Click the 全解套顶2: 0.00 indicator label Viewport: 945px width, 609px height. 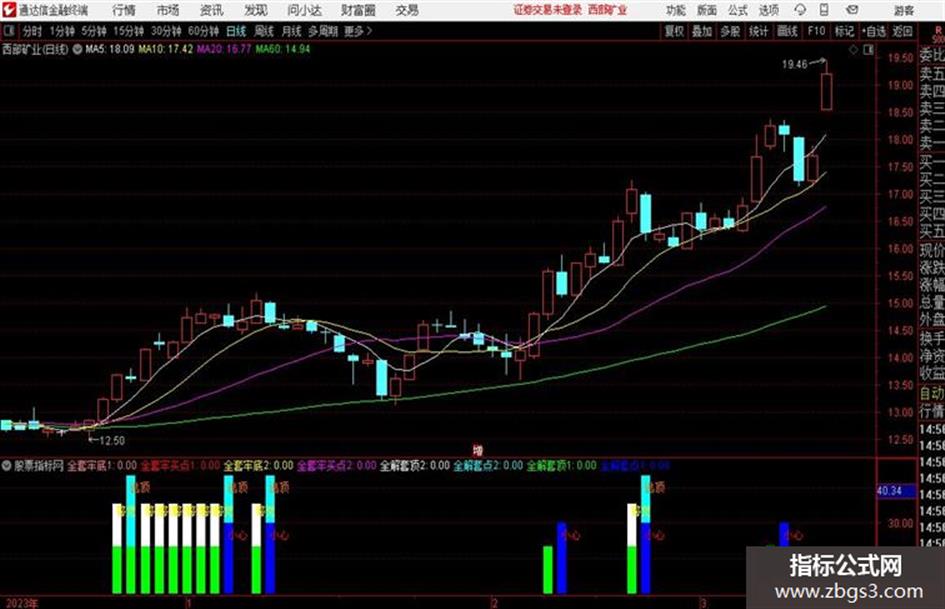point(415,465)
